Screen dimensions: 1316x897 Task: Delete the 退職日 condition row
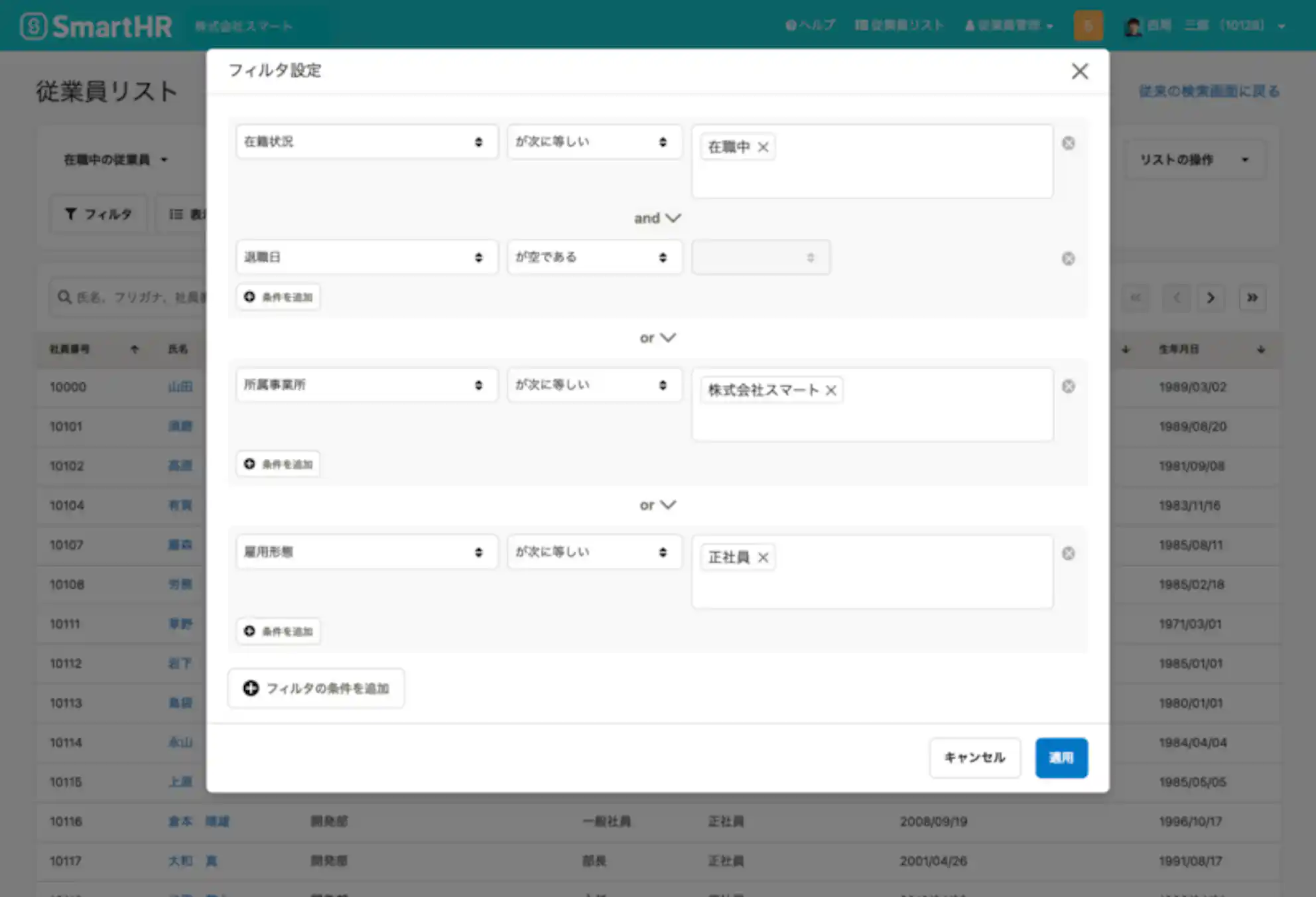pos(1068,258)
